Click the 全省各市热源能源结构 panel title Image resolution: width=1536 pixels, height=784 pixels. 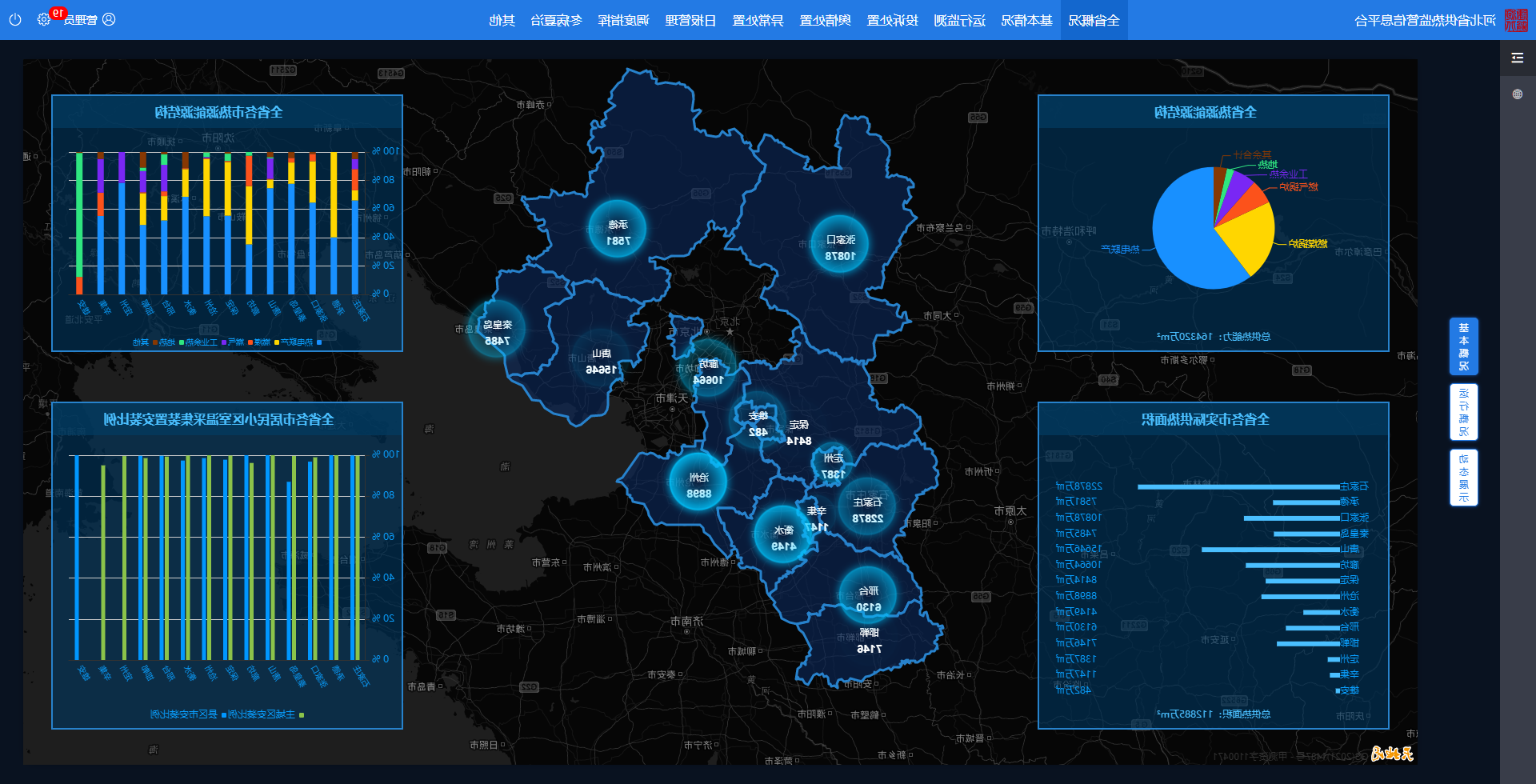pos(219,112)
